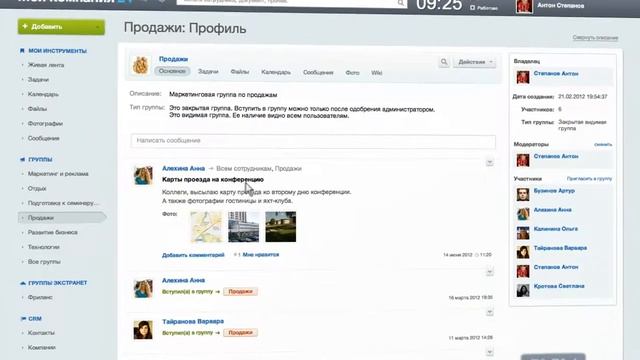Image resolution: width=640 pixels, height=360 pixels.
Task: Open Файлы in the sidebar
Action: click(37, 109)
